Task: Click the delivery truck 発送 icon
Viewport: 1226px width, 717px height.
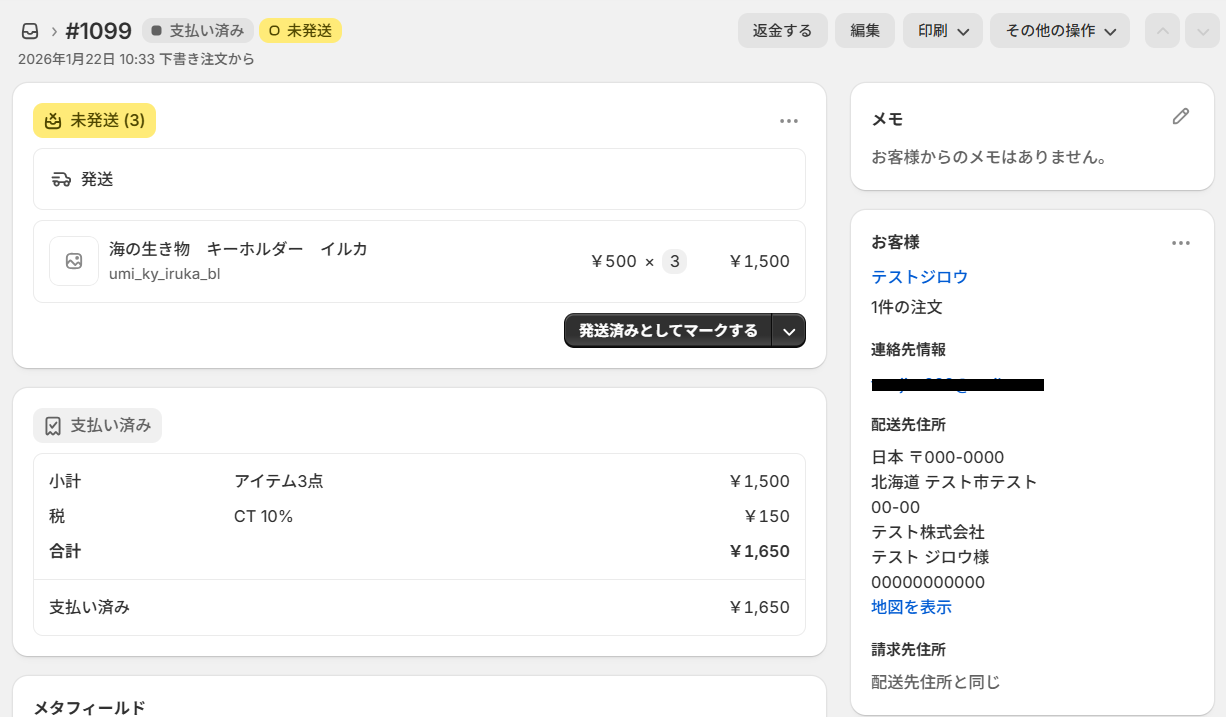Action: pyautogui.click(x=61, y=179)
